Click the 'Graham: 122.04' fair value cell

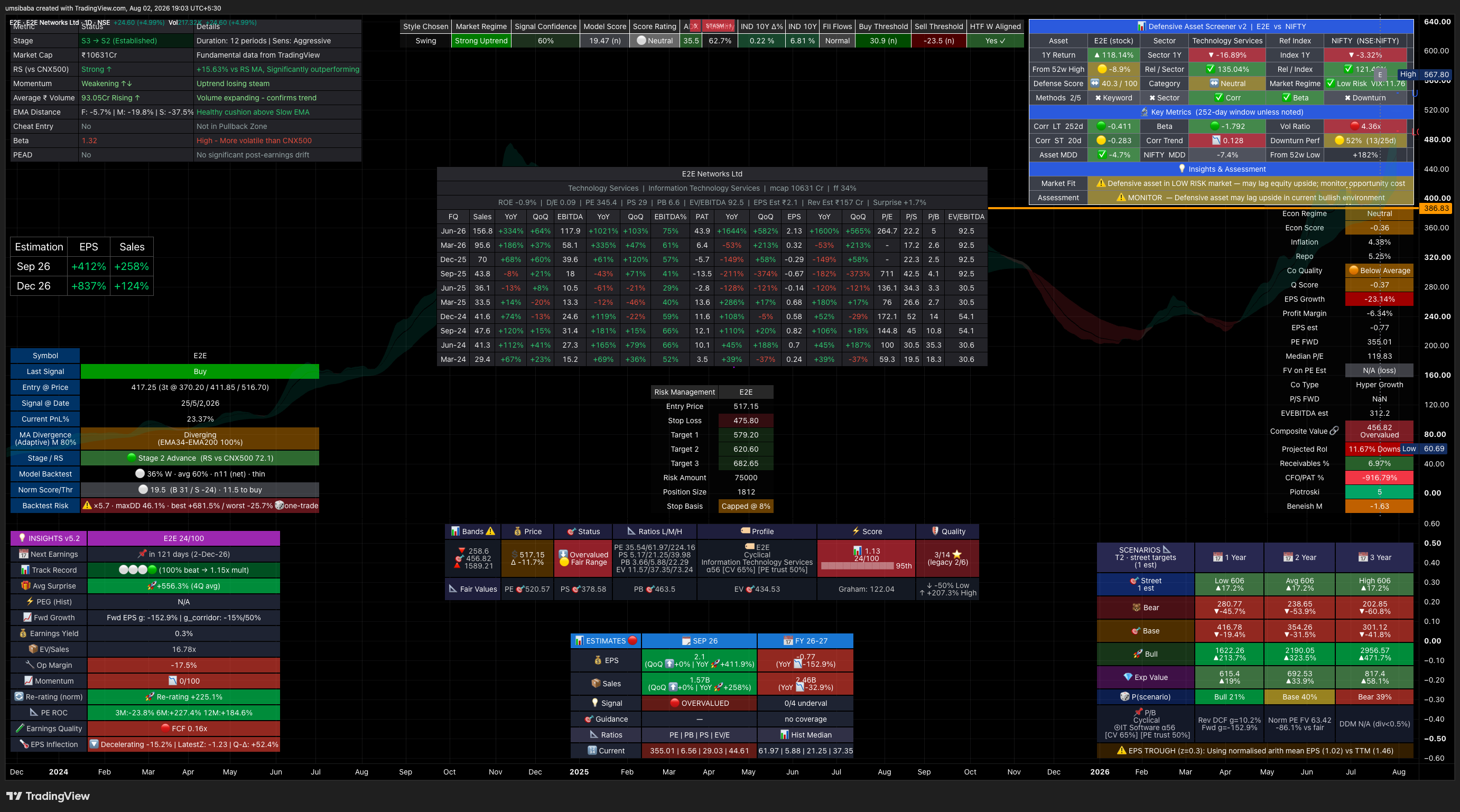[x=866, y=589]
